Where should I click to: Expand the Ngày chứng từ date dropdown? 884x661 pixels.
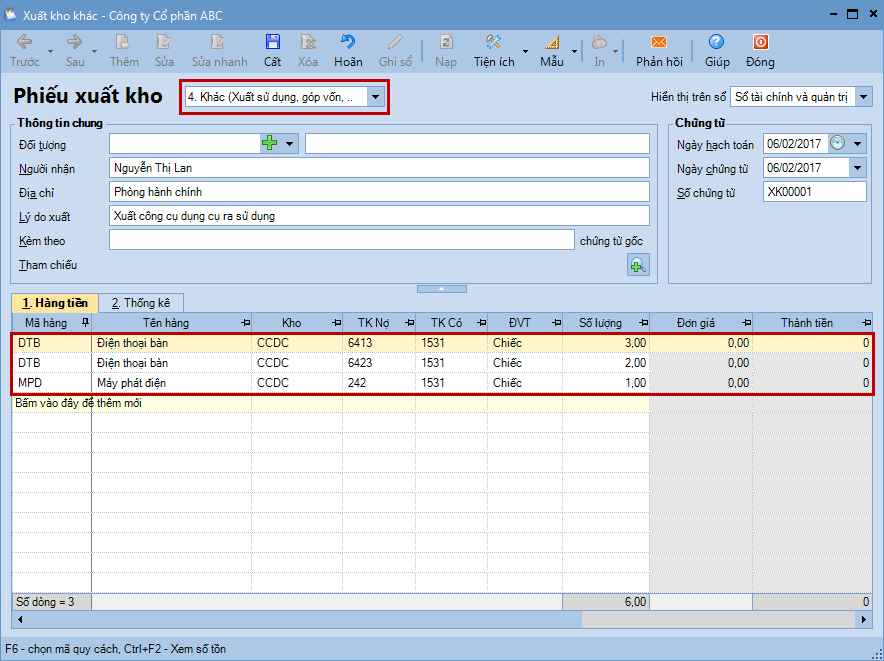tap(857, 168)
